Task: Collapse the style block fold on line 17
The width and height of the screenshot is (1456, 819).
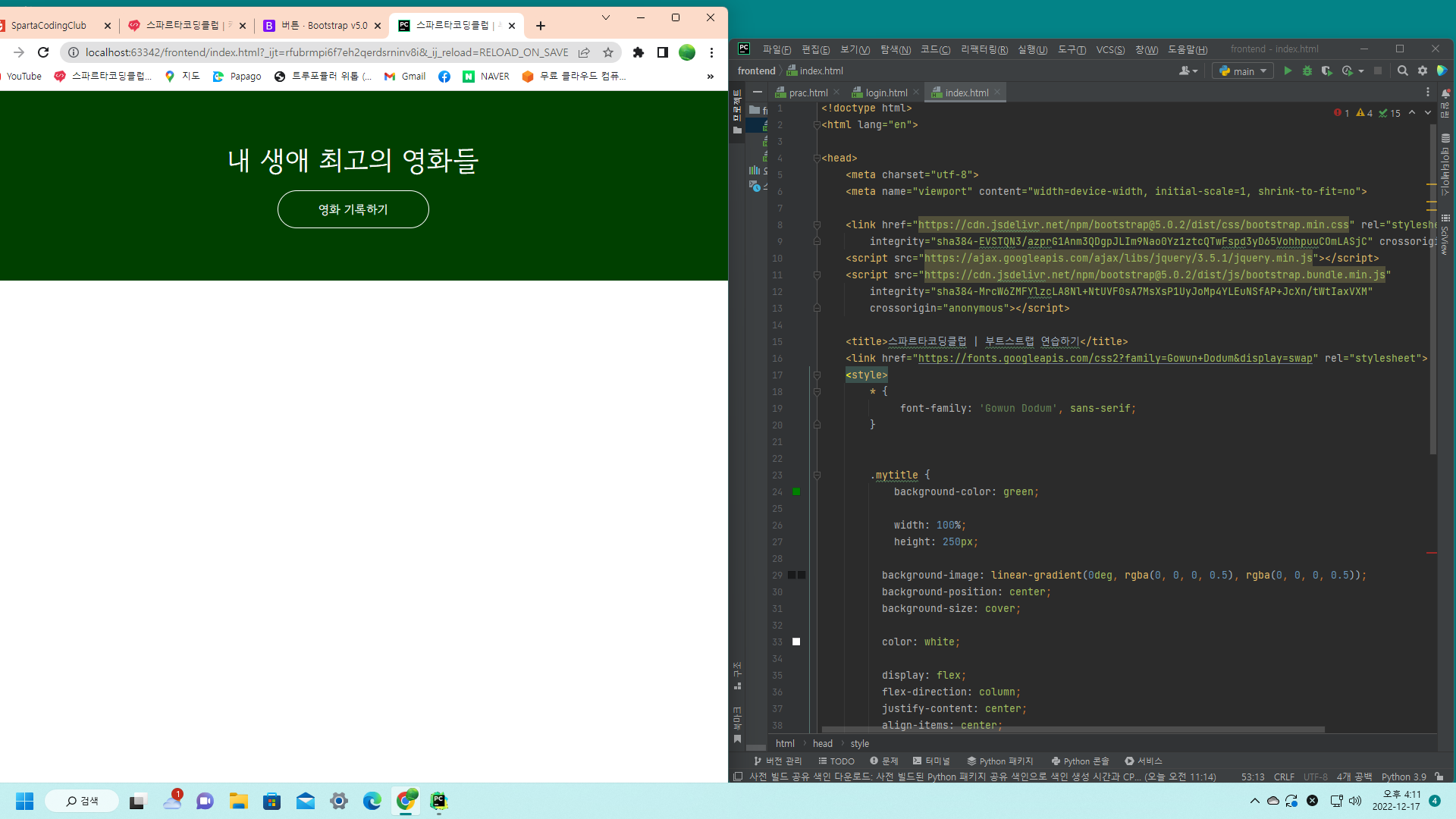Action: pos(817,375)
